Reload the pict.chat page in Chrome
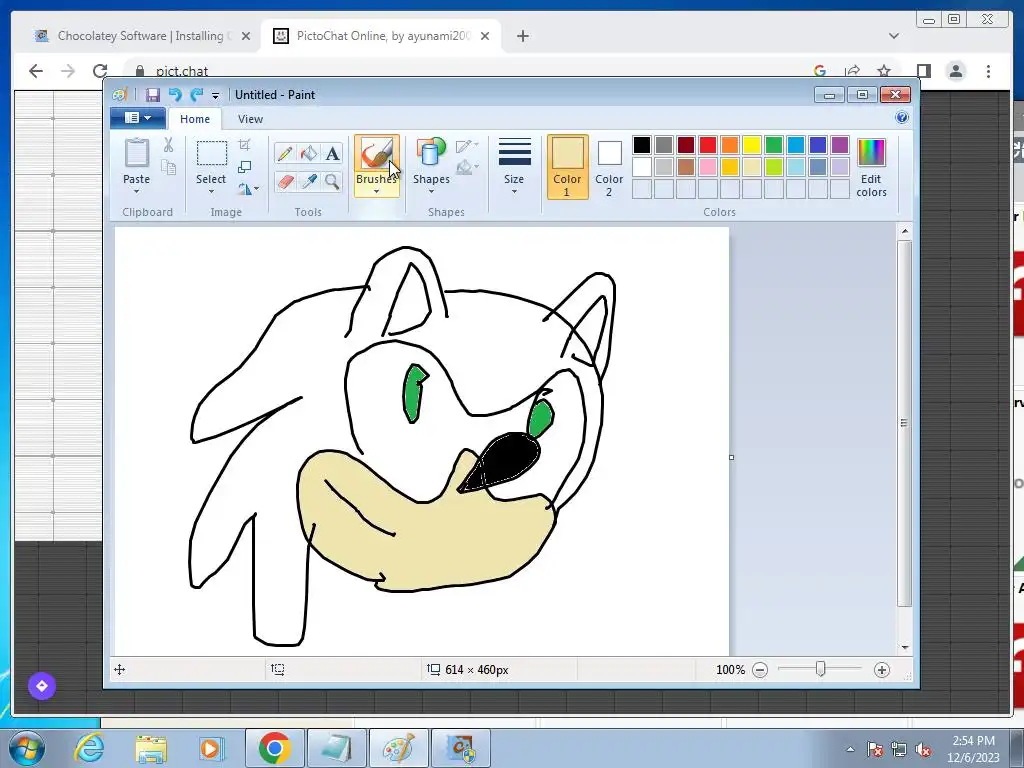Screen dimensions: 1024x768 click(x=99, y=71)
